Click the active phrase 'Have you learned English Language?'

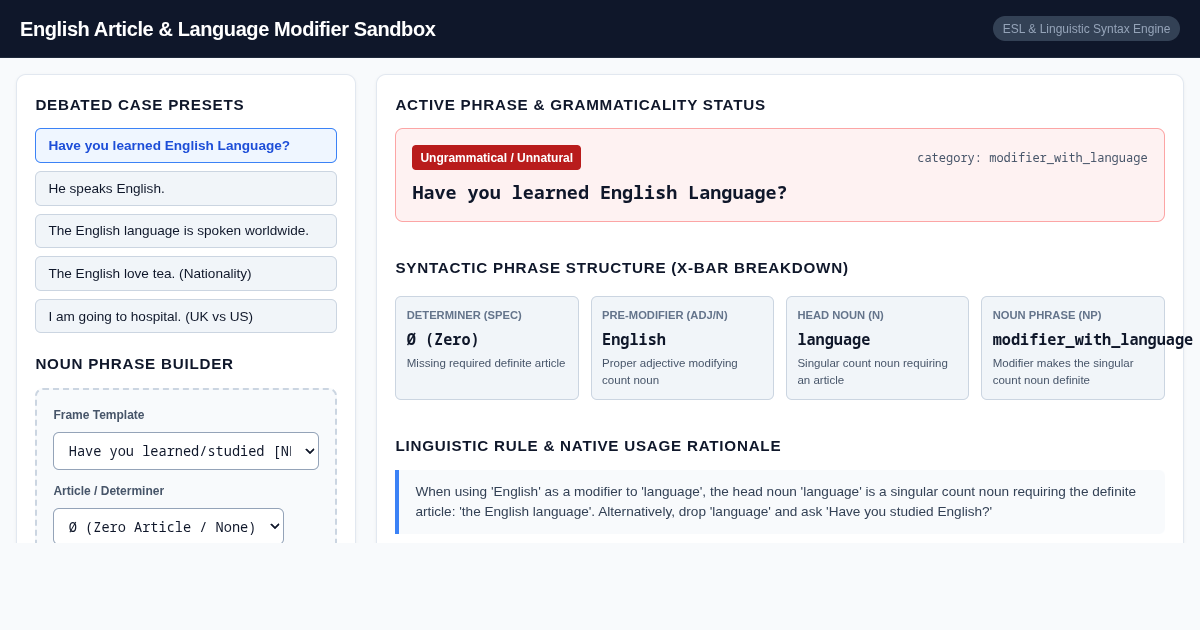599,193
